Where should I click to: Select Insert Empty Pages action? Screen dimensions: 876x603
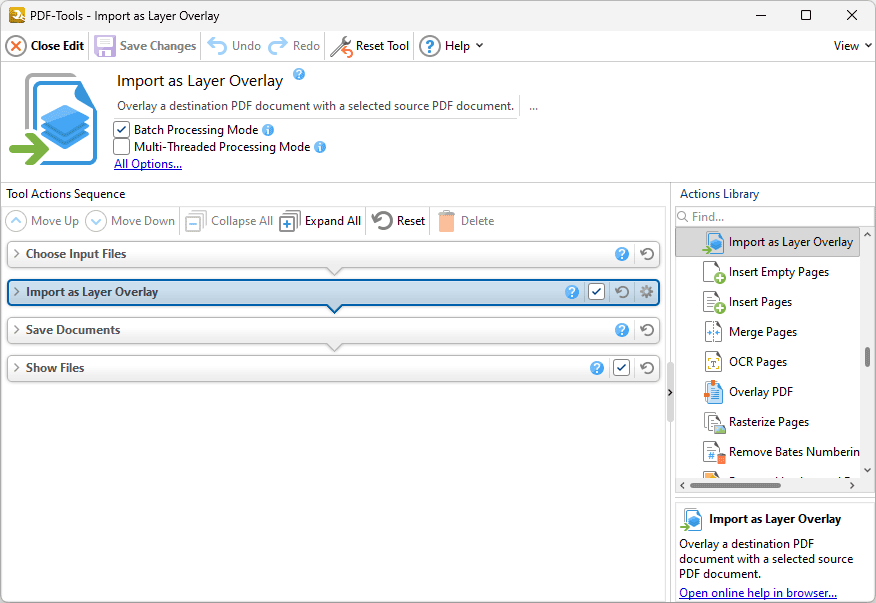click(768, 272)
